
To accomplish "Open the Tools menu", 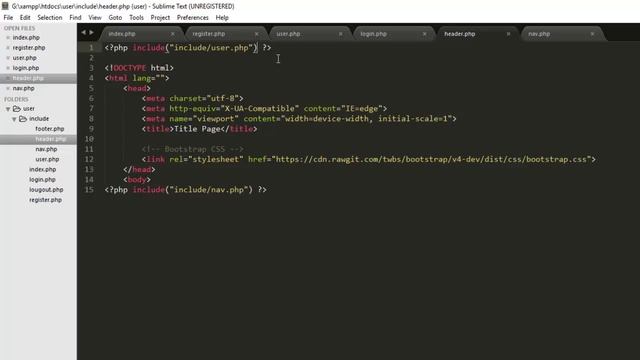I will [136, 18].
